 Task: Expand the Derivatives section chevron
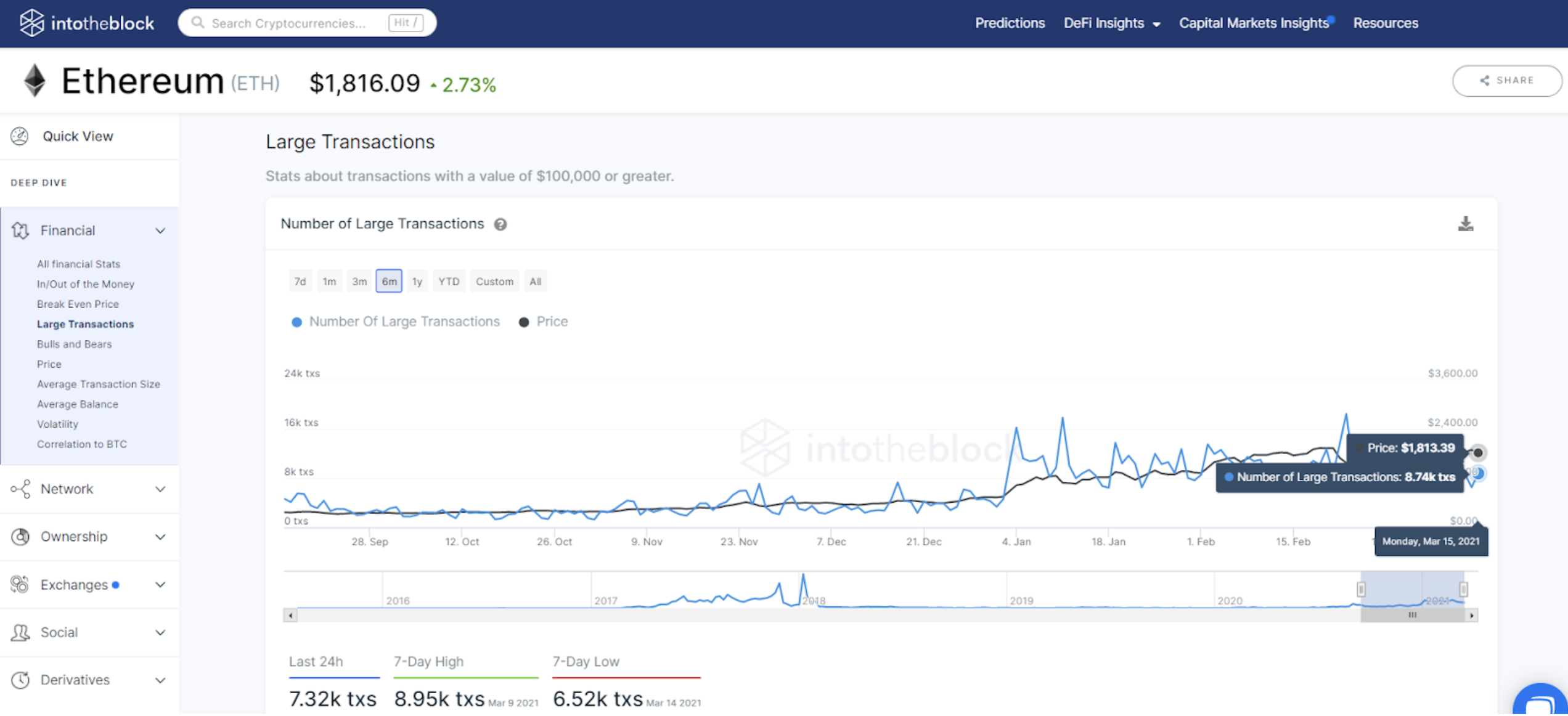[160, 681]
